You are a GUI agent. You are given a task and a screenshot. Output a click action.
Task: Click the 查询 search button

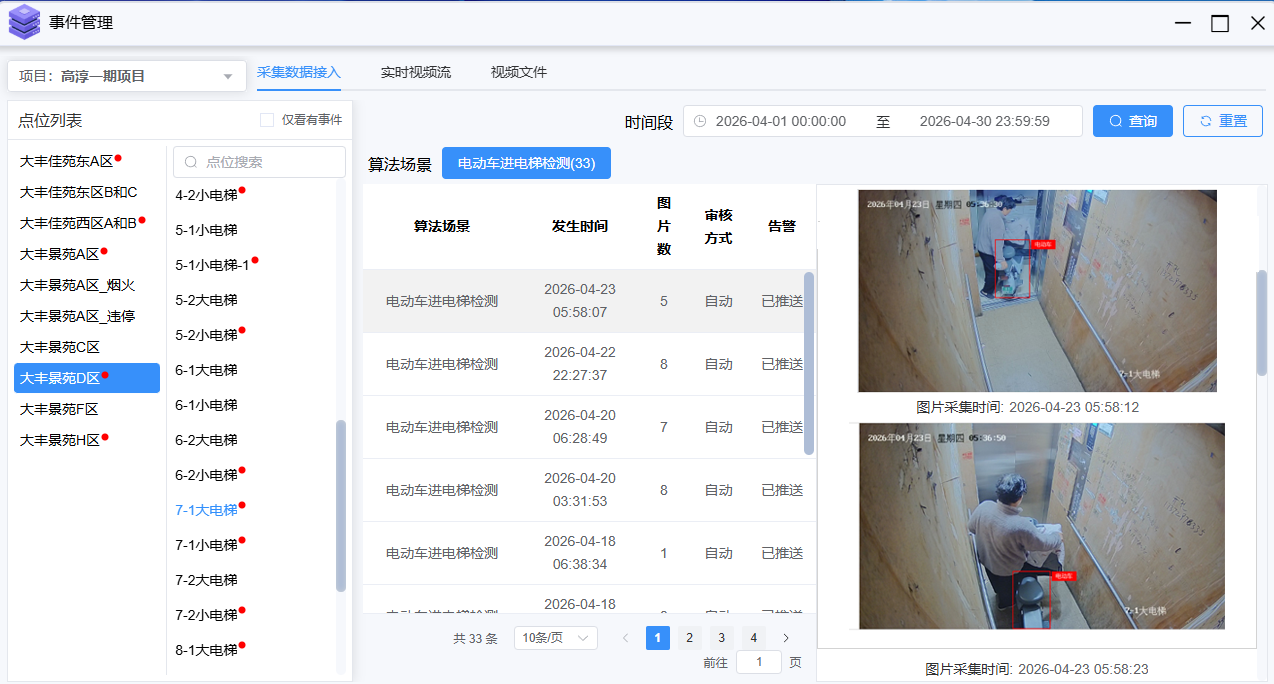pos(1133,121)
